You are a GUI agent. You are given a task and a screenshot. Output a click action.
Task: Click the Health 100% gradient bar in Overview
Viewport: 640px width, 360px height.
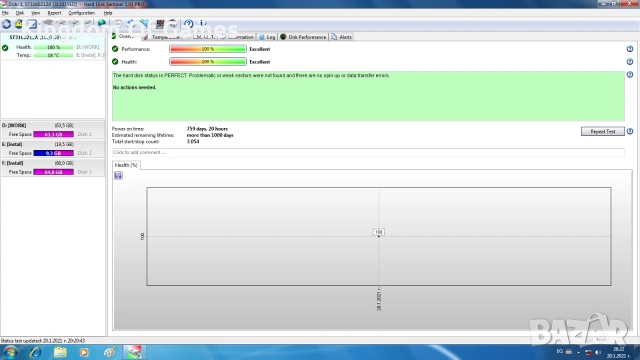(208, 62)
